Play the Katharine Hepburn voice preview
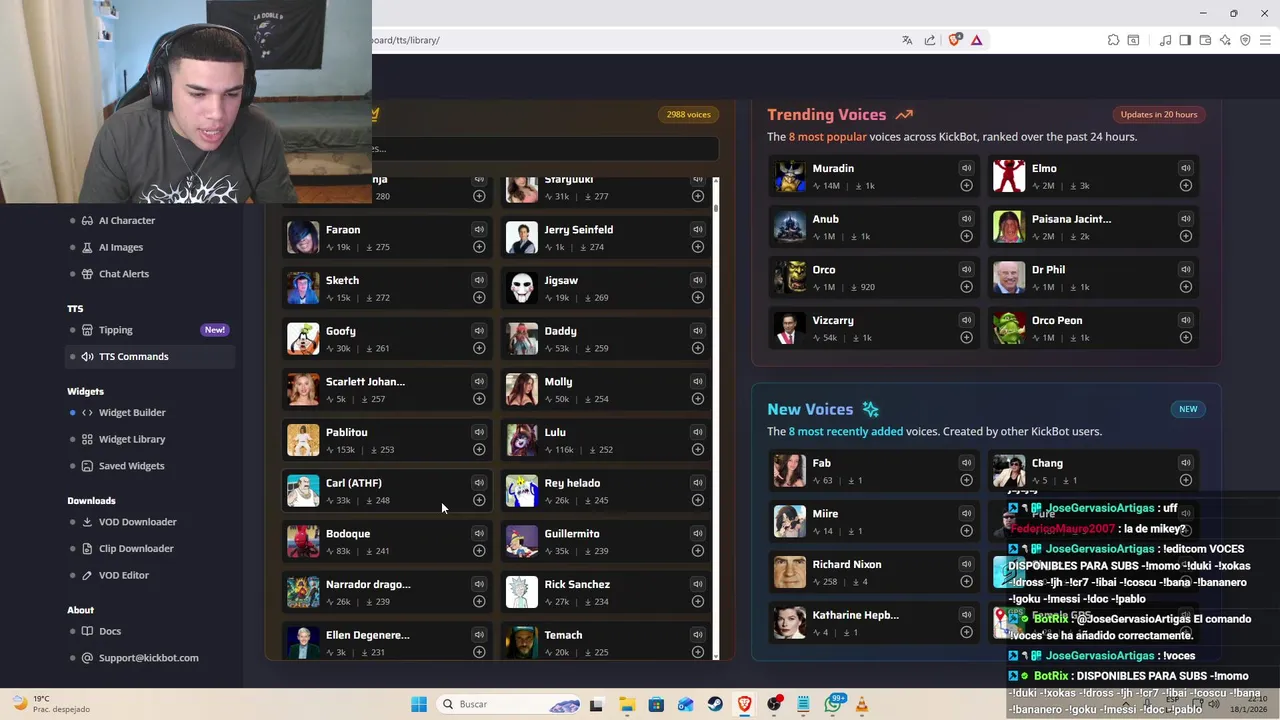The image size is (1280, 720). (966, 615)
